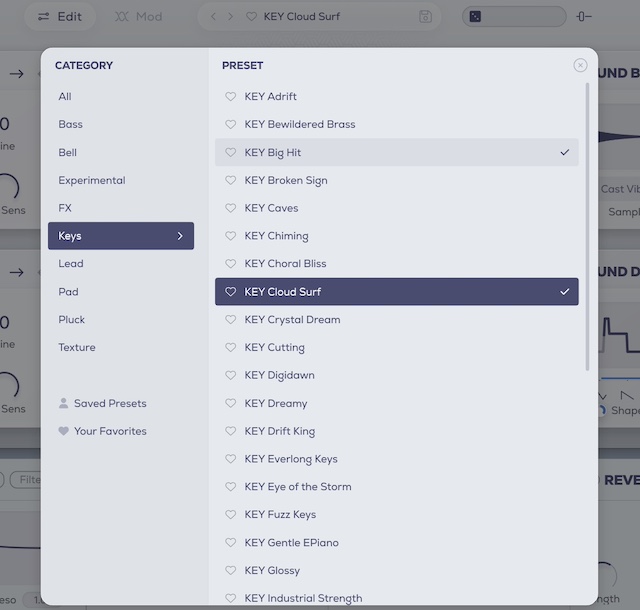640x610 pixels.
Task: Toggle favorite heart on KEY Big Hit
Action: pyautogui.click(x=230, y=153)
